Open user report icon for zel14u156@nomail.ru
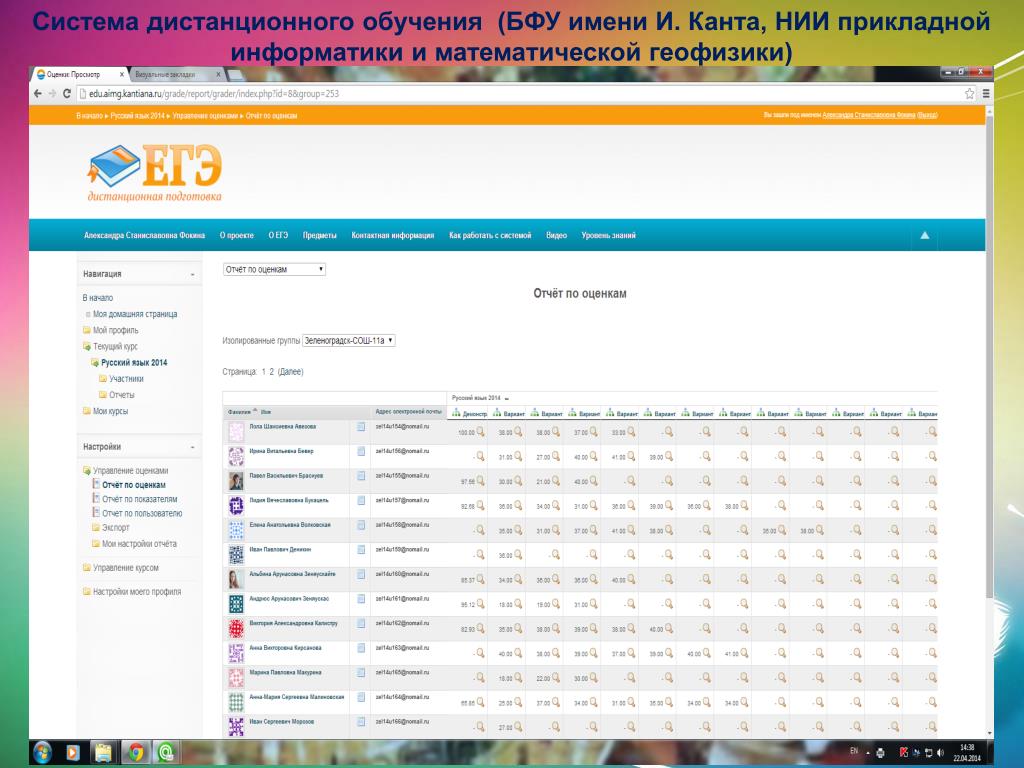Image resolution: width=1024 pixels, height=768 pixels. click(x=361, y=451)
